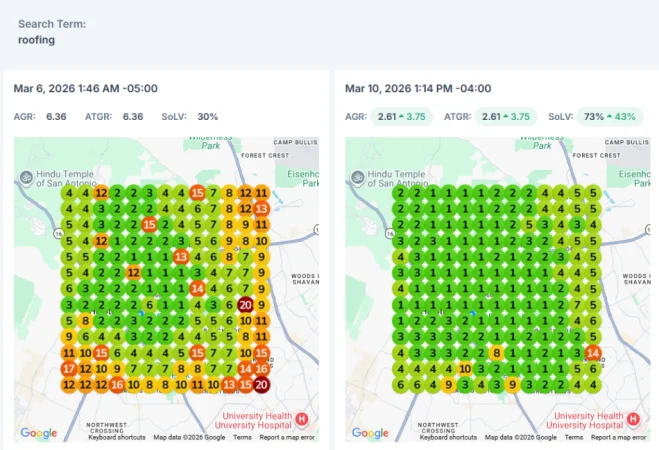Click yellow 10 marker on right map

click(x=465, y=369)
